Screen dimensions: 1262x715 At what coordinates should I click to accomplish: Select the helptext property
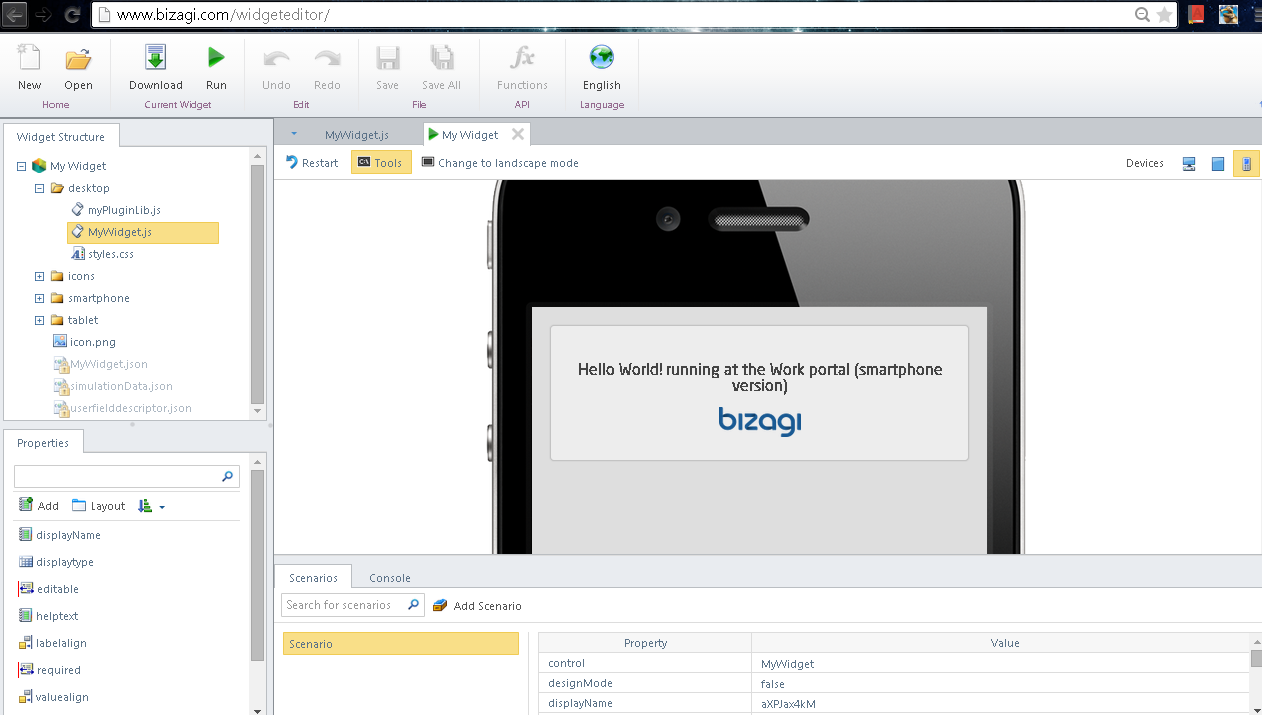tap(48, 616)
